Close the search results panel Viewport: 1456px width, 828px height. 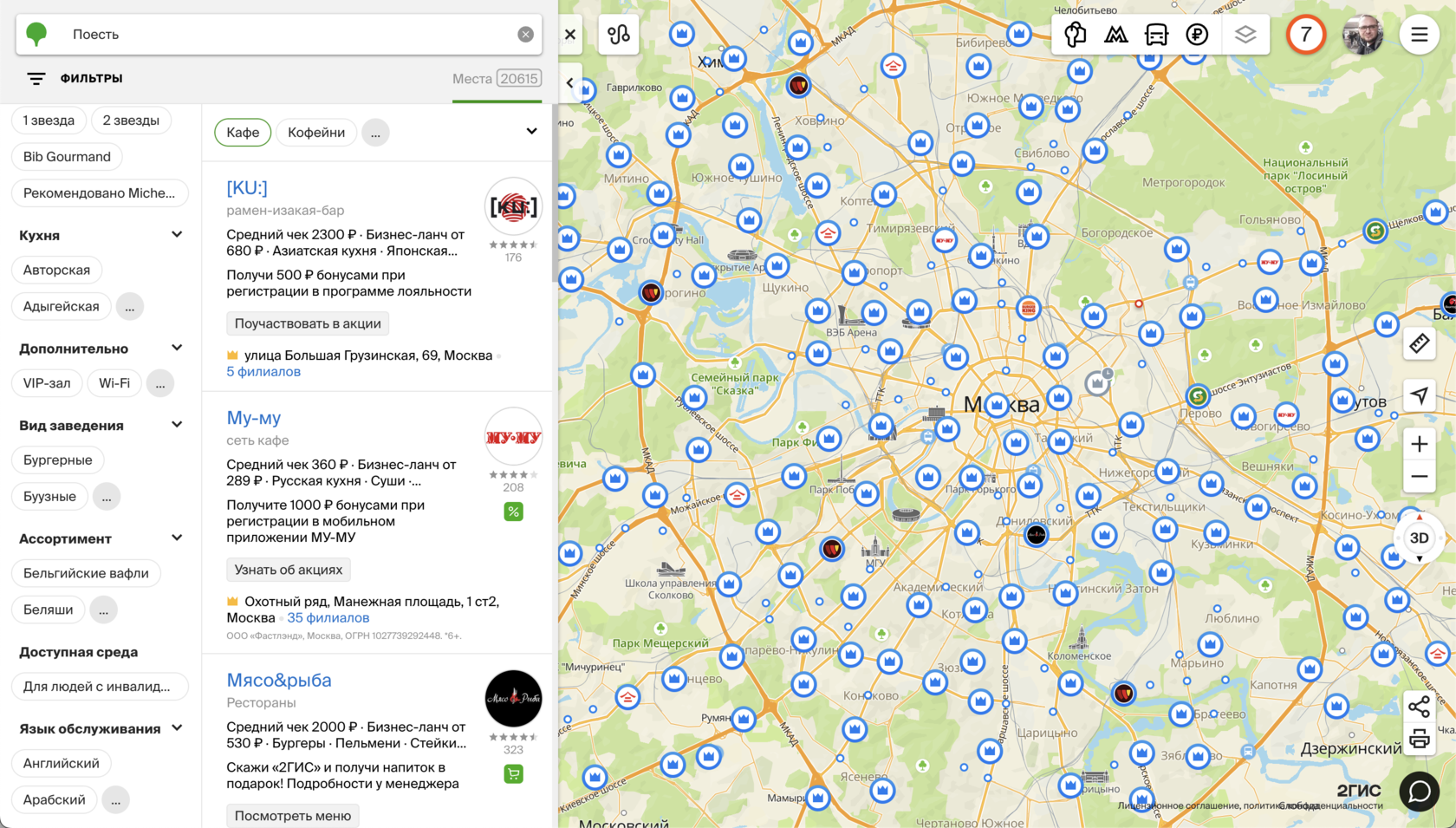570,35
